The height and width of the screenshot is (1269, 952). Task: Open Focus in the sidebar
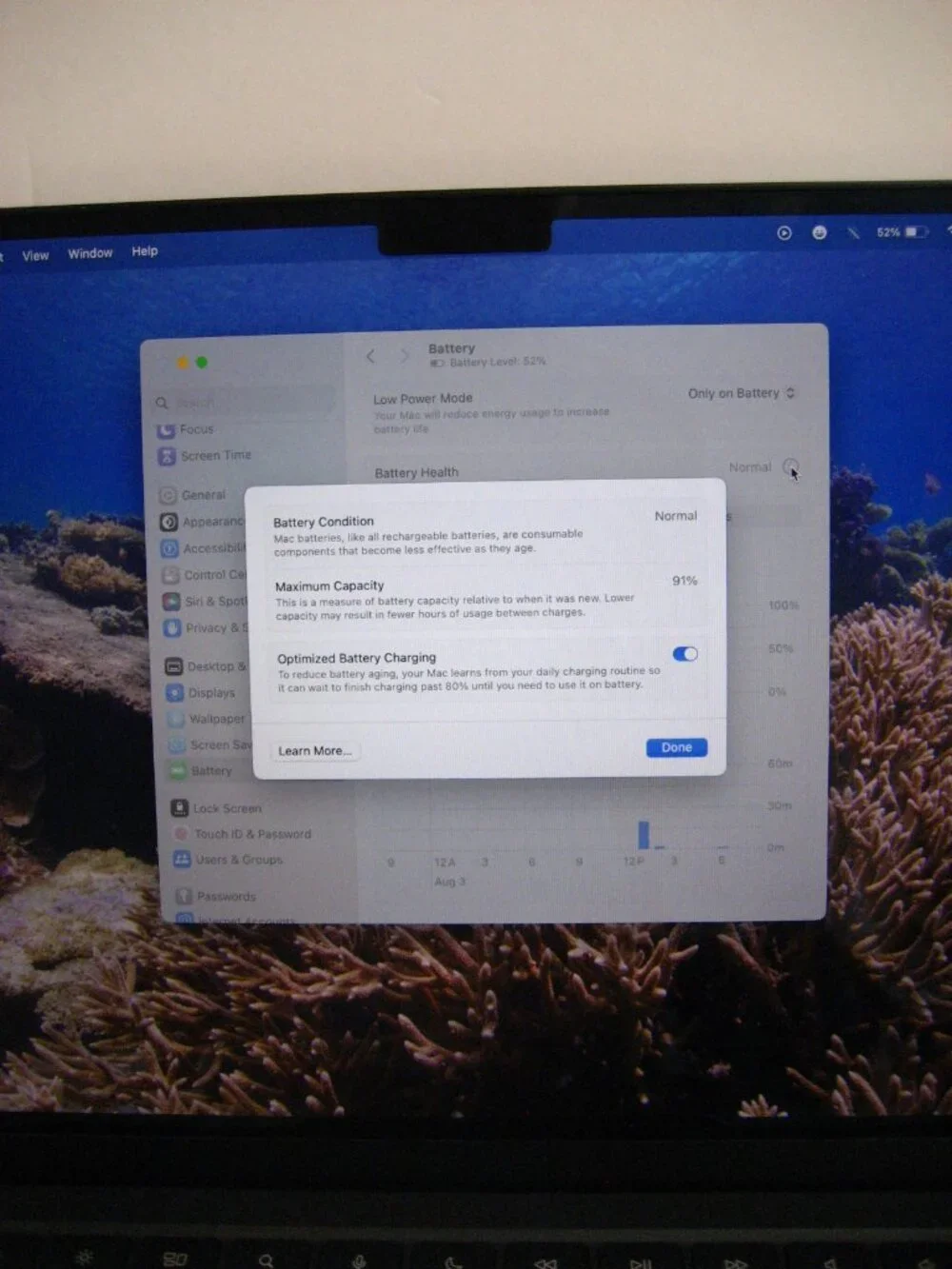click(x=186, y=429)
